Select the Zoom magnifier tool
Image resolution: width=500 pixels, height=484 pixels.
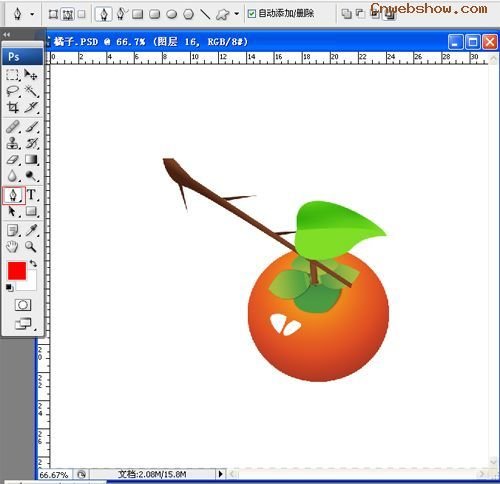click(x=31, y=247)
